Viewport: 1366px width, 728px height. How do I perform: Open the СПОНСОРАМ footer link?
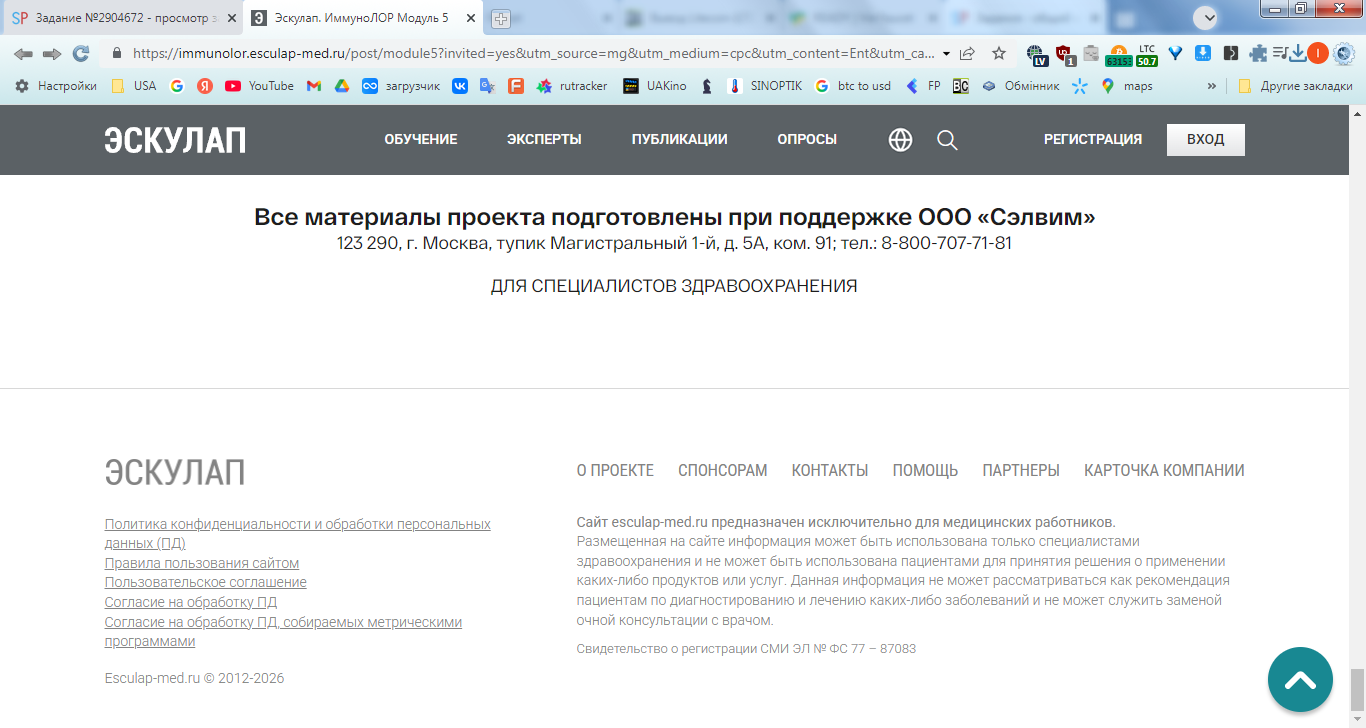(x=723, y=470)
